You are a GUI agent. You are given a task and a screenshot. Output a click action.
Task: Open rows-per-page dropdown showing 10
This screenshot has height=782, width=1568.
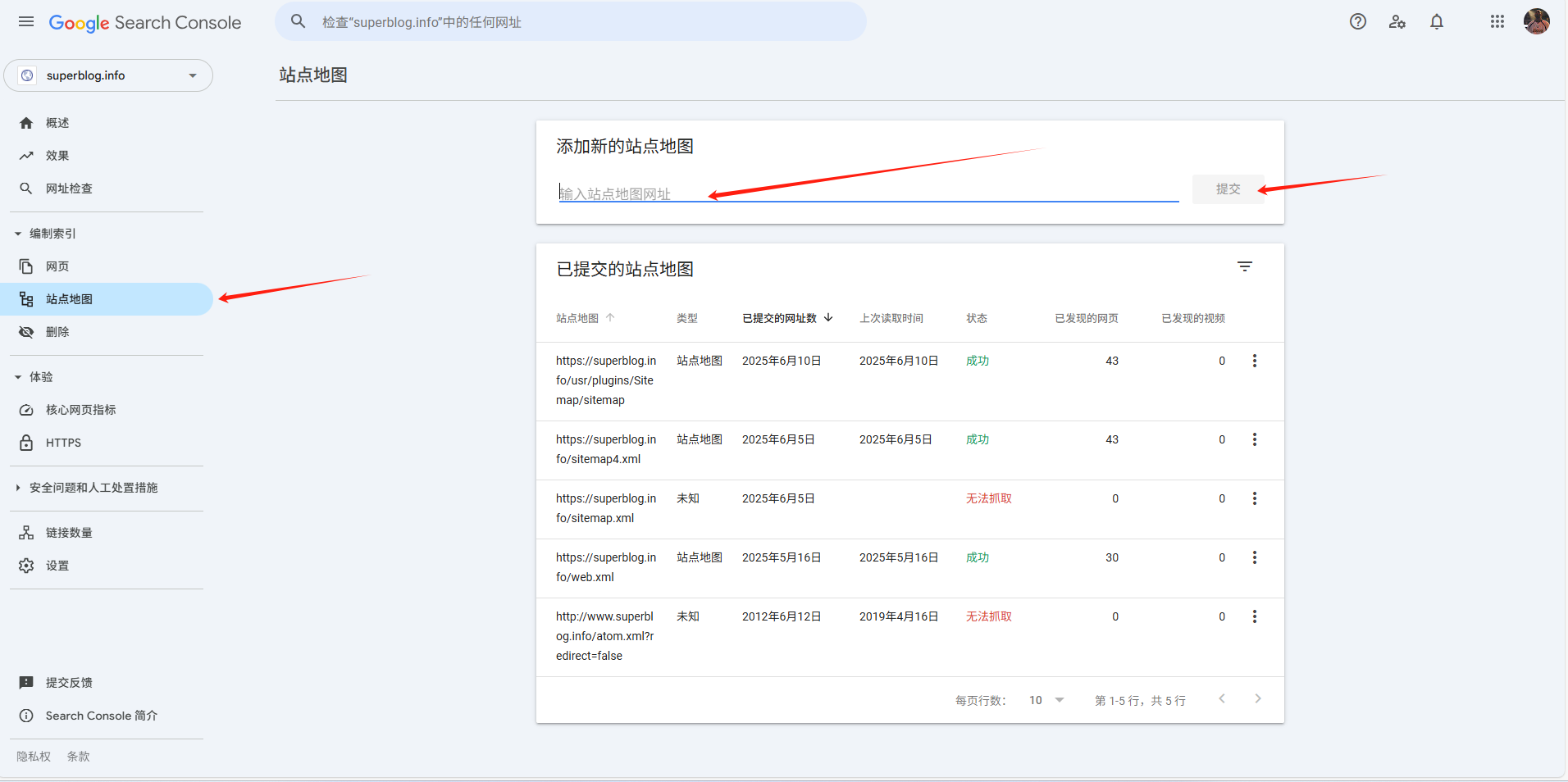click(1046, 700)
